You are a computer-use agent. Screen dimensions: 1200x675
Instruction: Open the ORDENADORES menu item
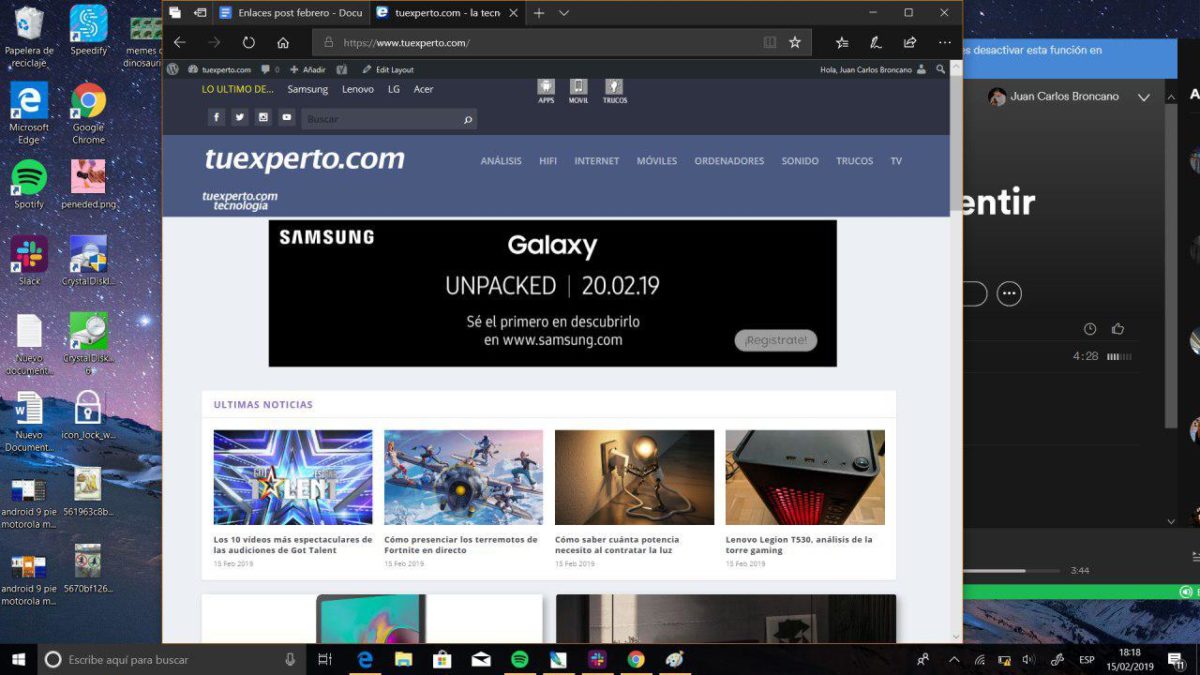click(729, 161)
